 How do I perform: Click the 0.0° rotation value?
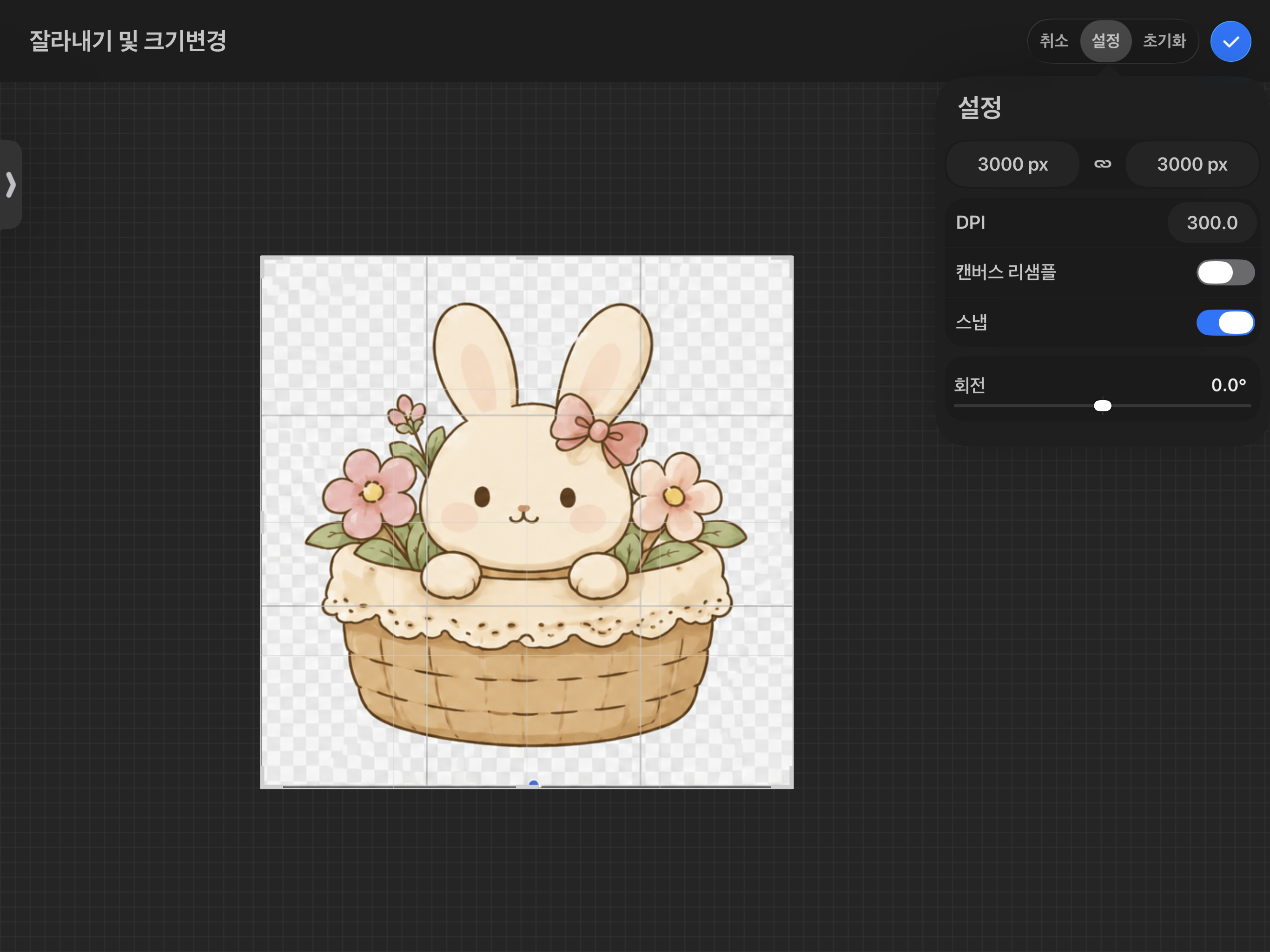[1228, 385]
